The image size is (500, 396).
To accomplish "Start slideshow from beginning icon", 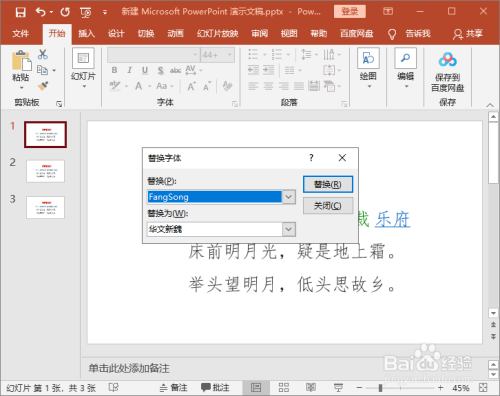I will [x=86, y=13].
